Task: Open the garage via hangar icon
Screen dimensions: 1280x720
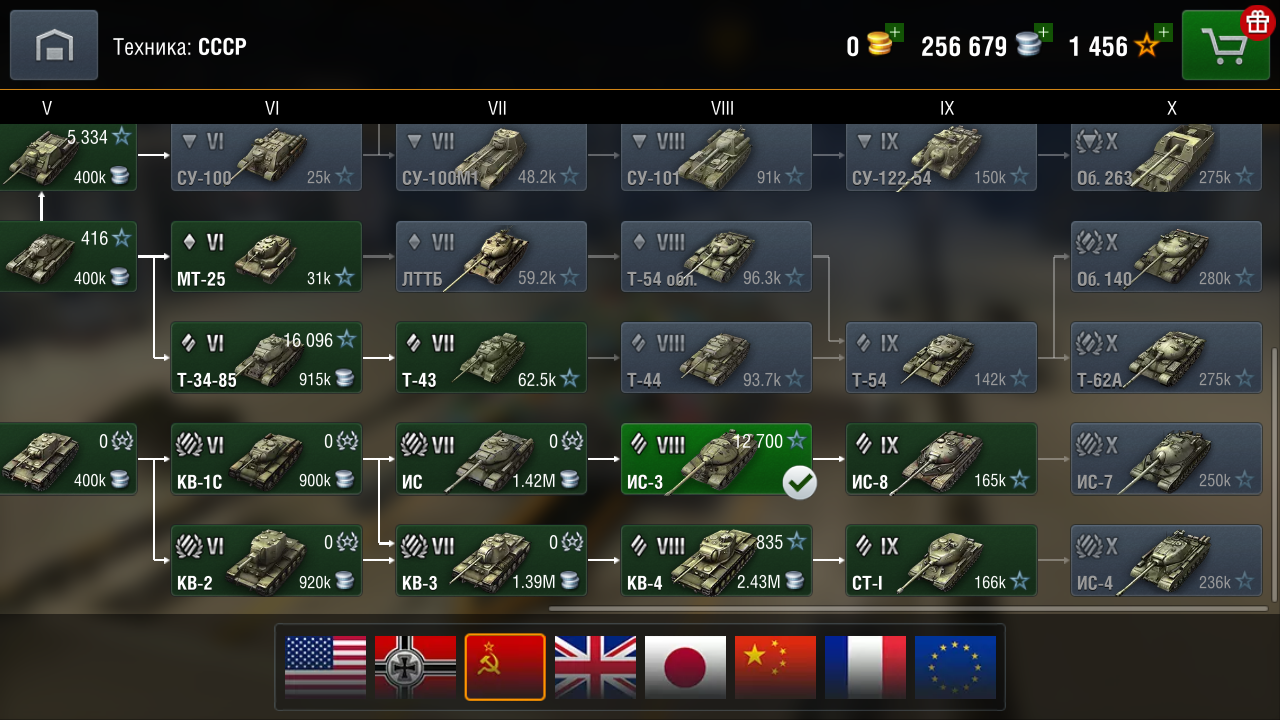Action: [54, 45]
